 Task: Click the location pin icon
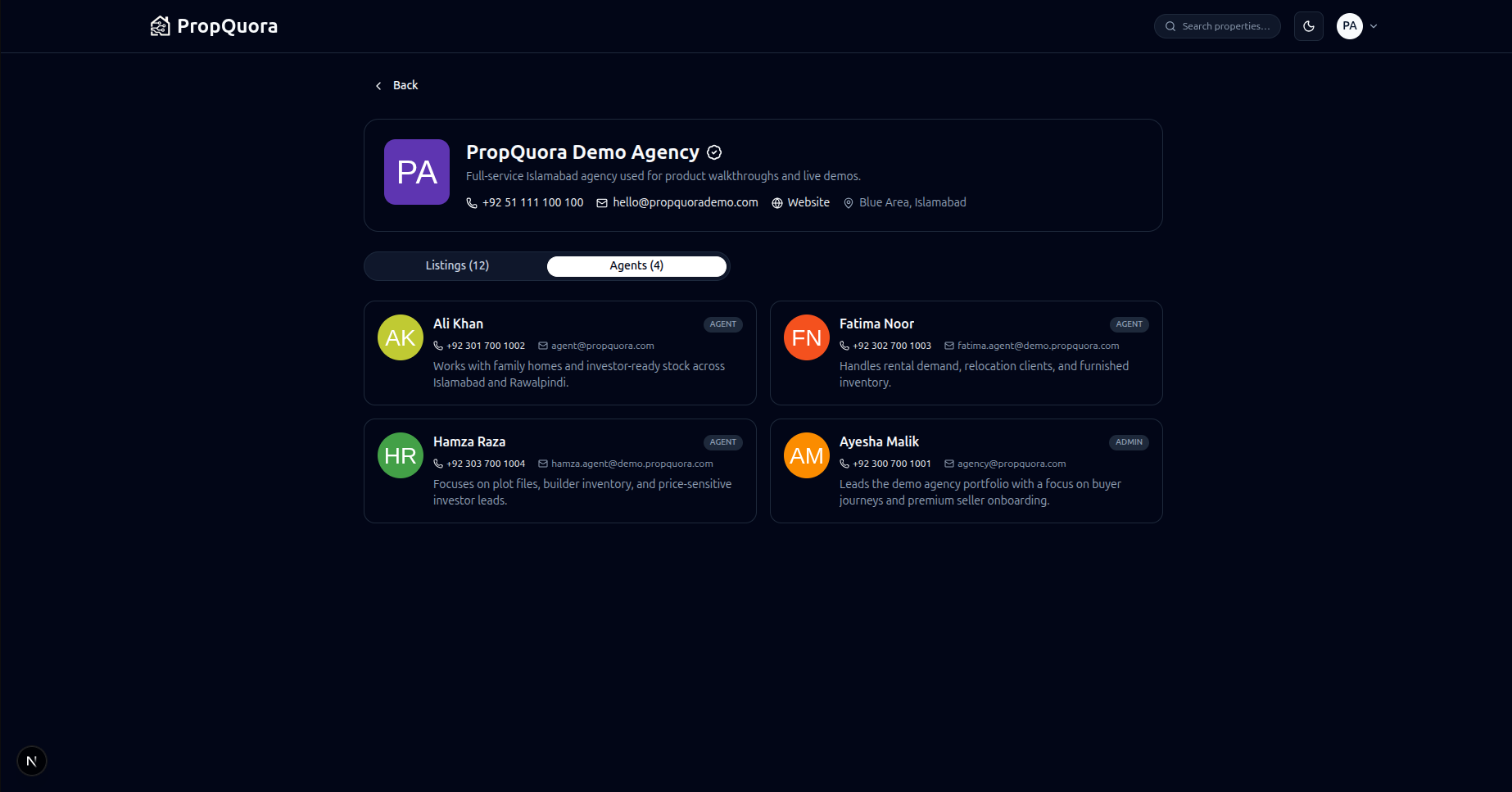pyautogui.click(x=849, y=203)
